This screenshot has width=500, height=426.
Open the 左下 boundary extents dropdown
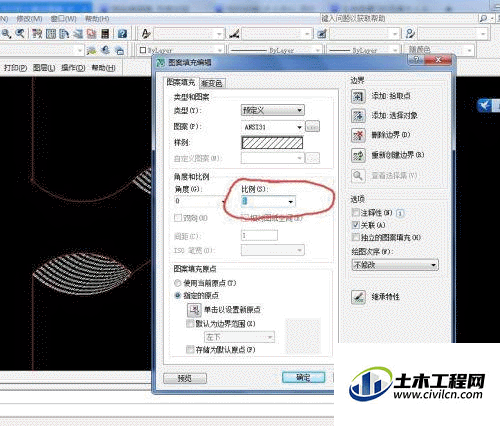pyautogui.click(x=239, y=337)
